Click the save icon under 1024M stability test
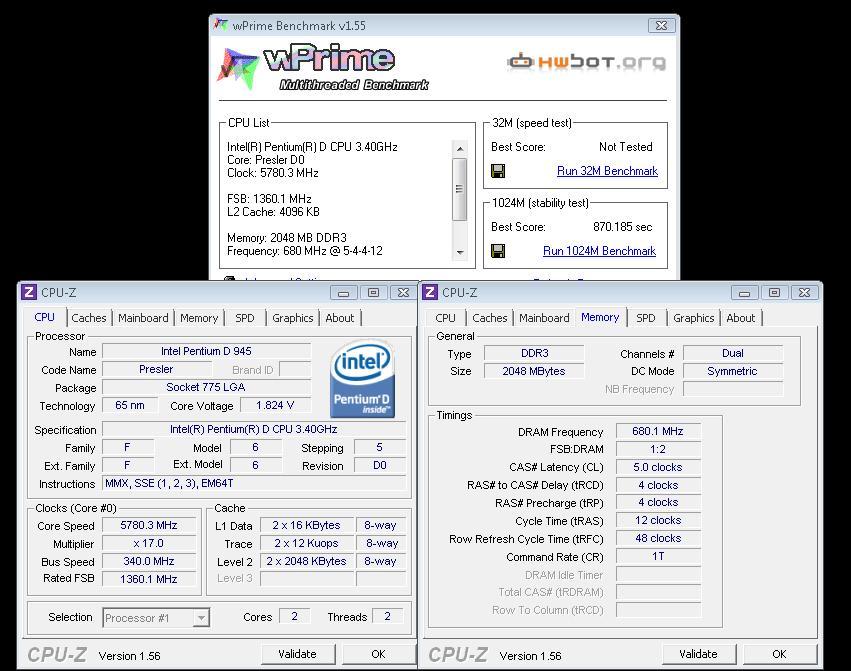Screen dimensions: 851x671 [498, 251]
